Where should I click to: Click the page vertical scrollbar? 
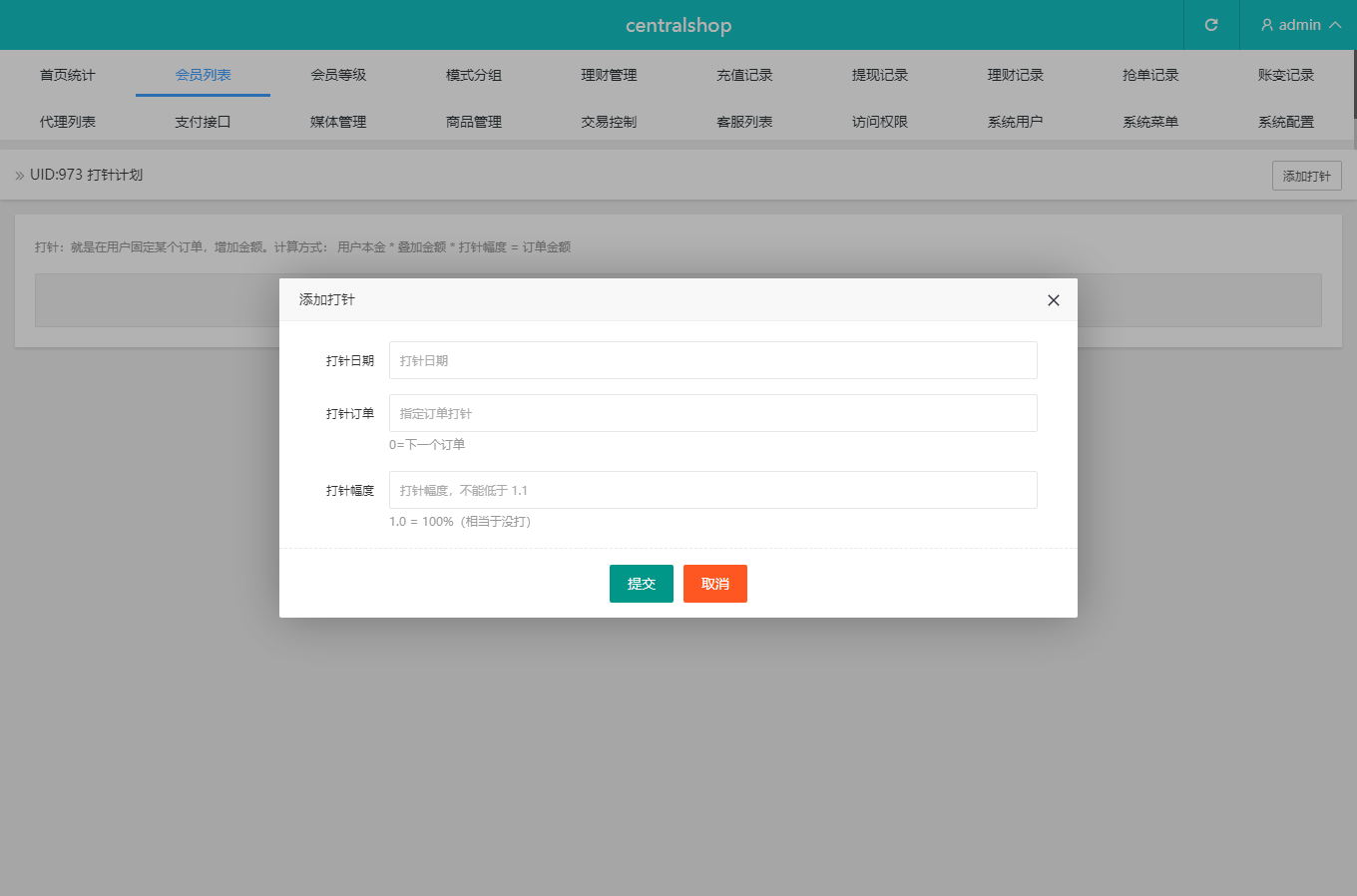coord(1353,90)
